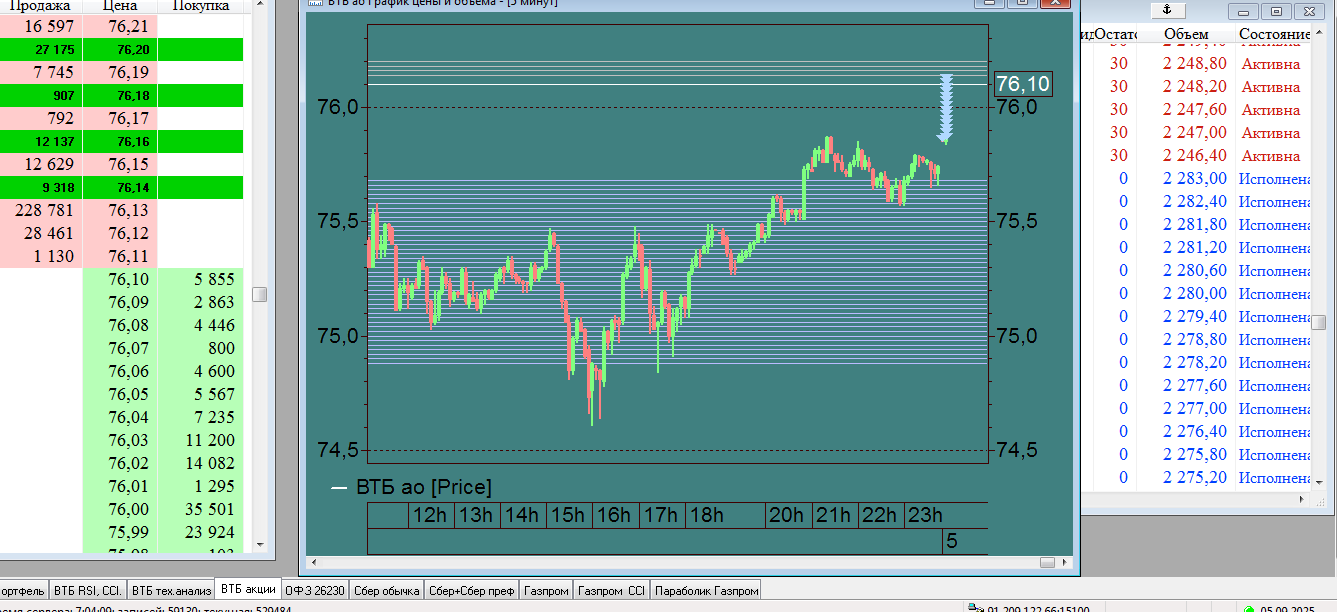Click the order book scroll-down arrow
The image size is (1337, 612).
260,546
